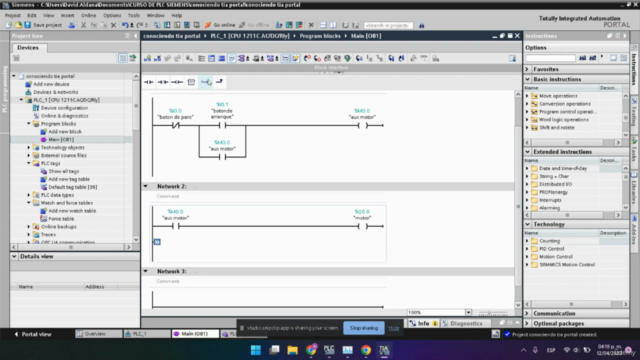This screenshot has width=640, height=360.
Task: Expand the Optional packages section
Action: point(527,323)
